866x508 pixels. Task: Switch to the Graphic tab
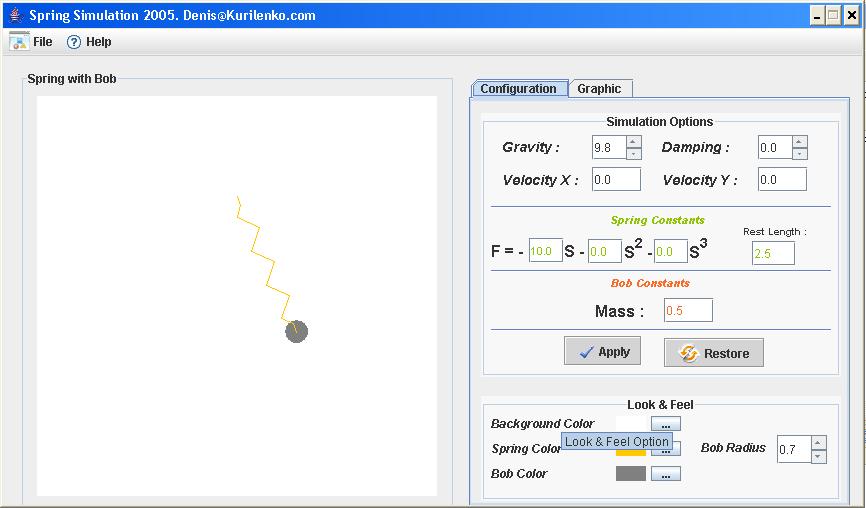(599, 89)
